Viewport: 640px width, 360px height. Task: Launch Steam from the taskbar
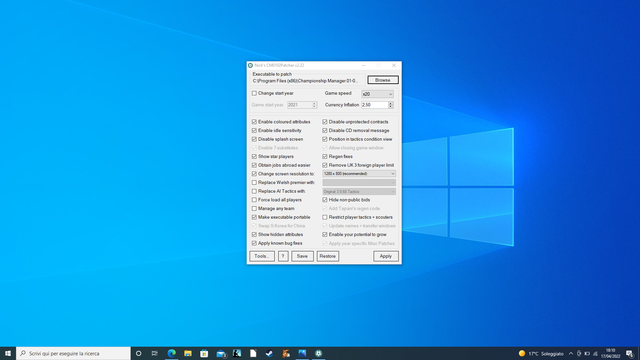(x=269, y=353)
